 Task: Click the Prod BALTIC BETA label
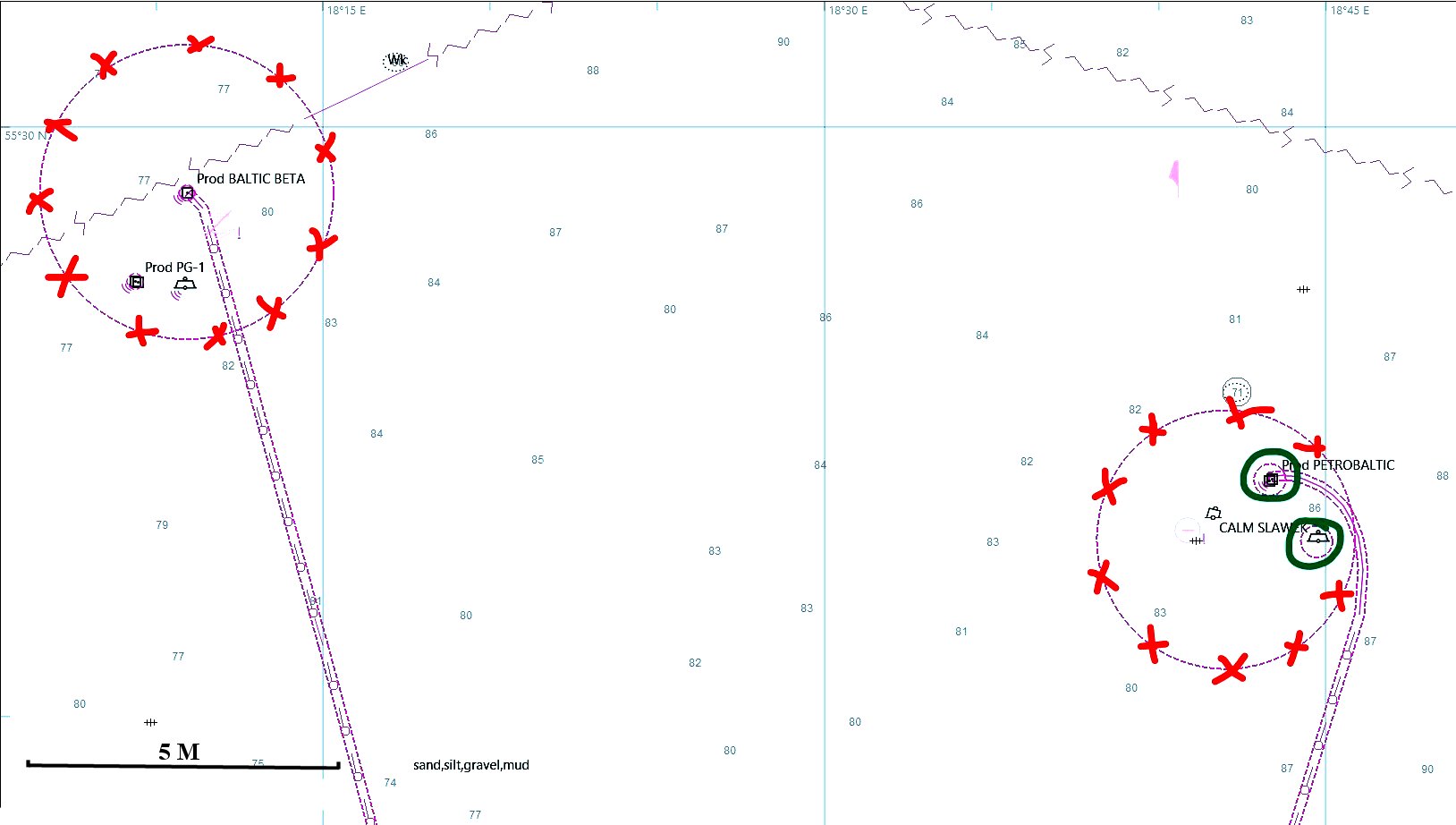click(250, 179)
